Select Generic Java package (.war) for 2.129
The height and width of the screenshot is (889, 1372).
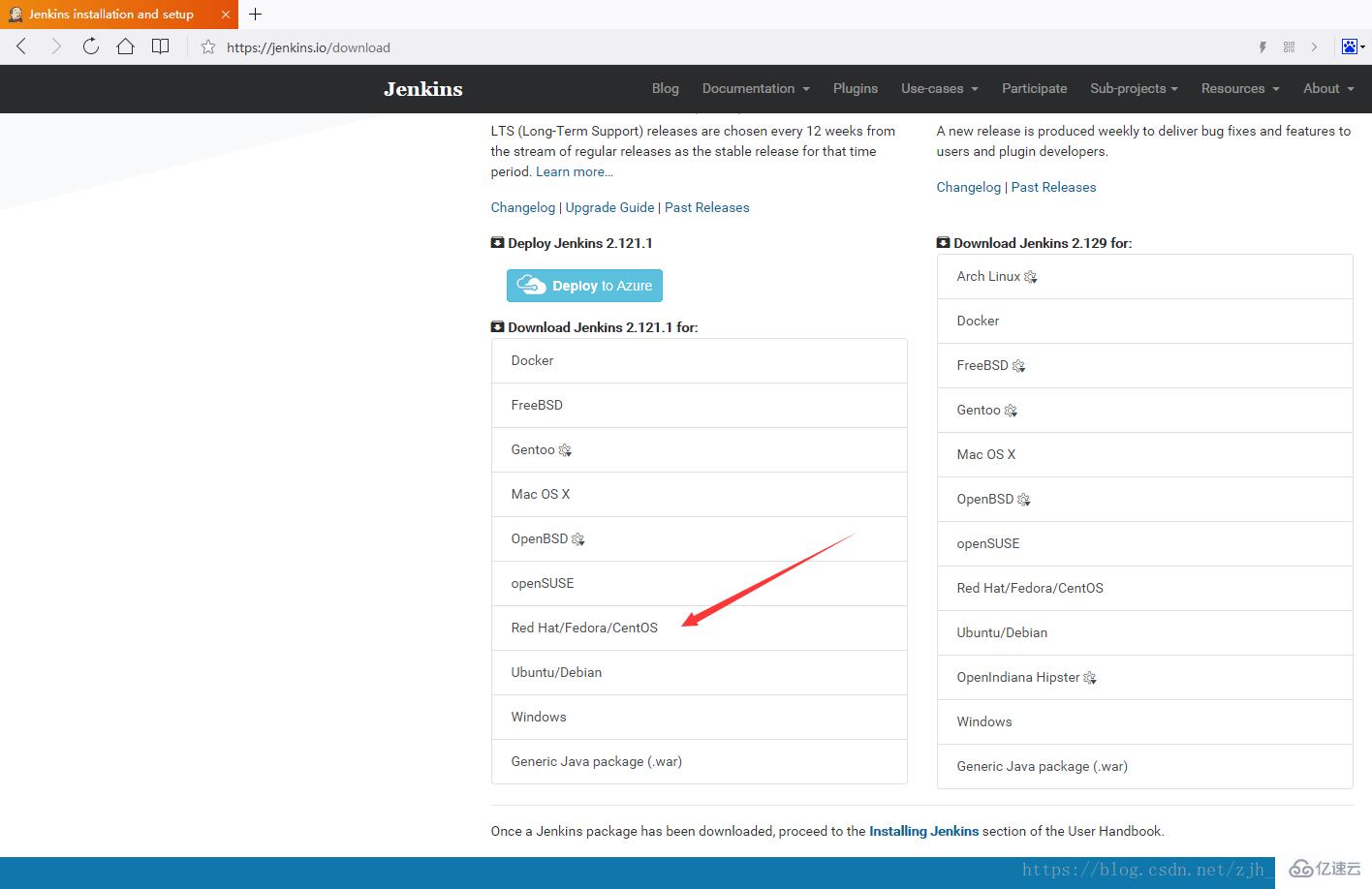(x=1145, y=766)
